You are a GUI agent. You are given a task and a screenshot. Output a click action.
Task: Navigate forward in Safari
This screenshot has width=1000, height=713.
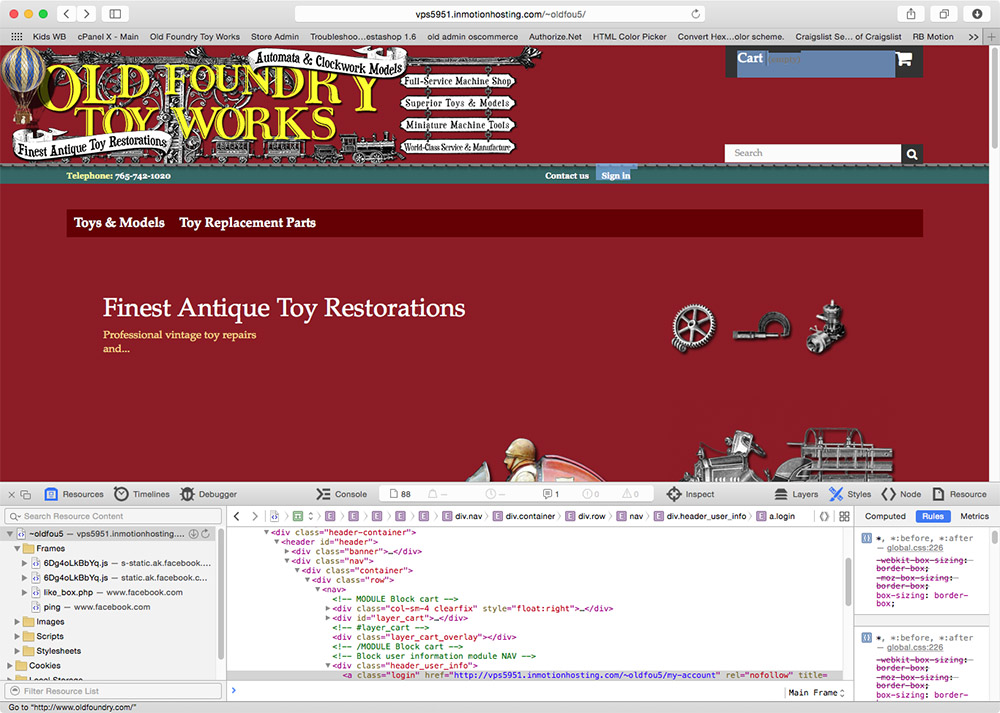point(87,14)
